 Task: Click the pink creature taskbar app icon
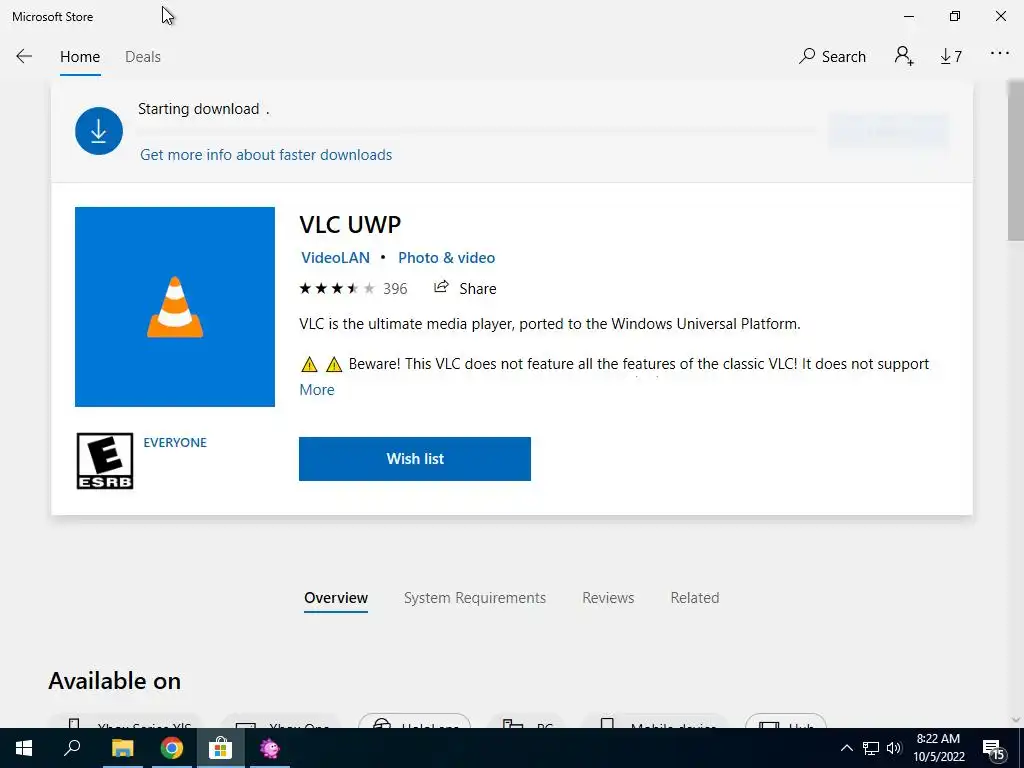pos(270,748)
